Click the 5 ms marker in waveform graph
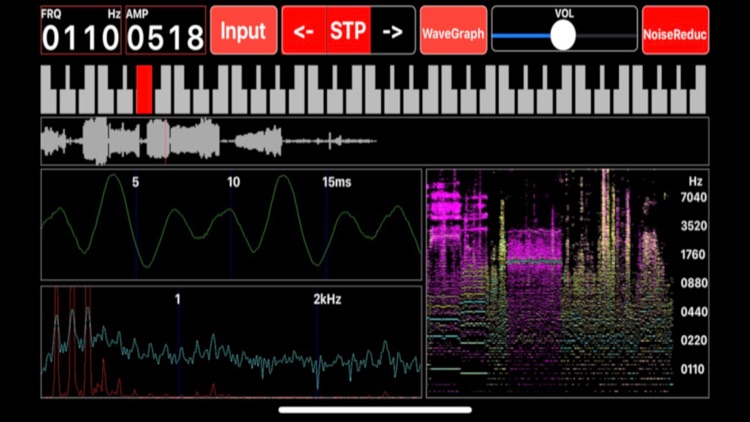This screenshot has height=422, width=750. [x=135, y=182]
